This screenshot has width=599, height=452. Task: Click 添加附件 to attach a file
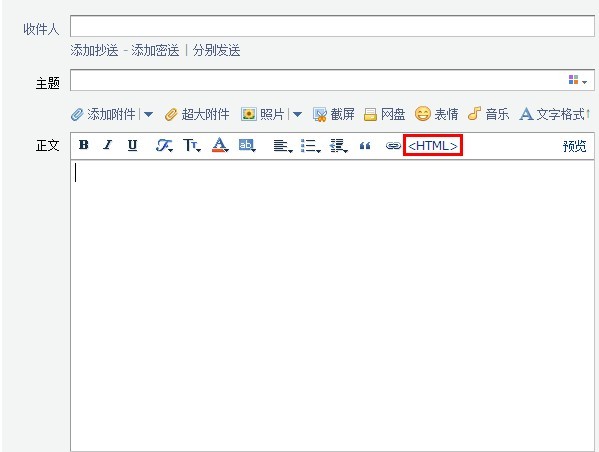104,114
